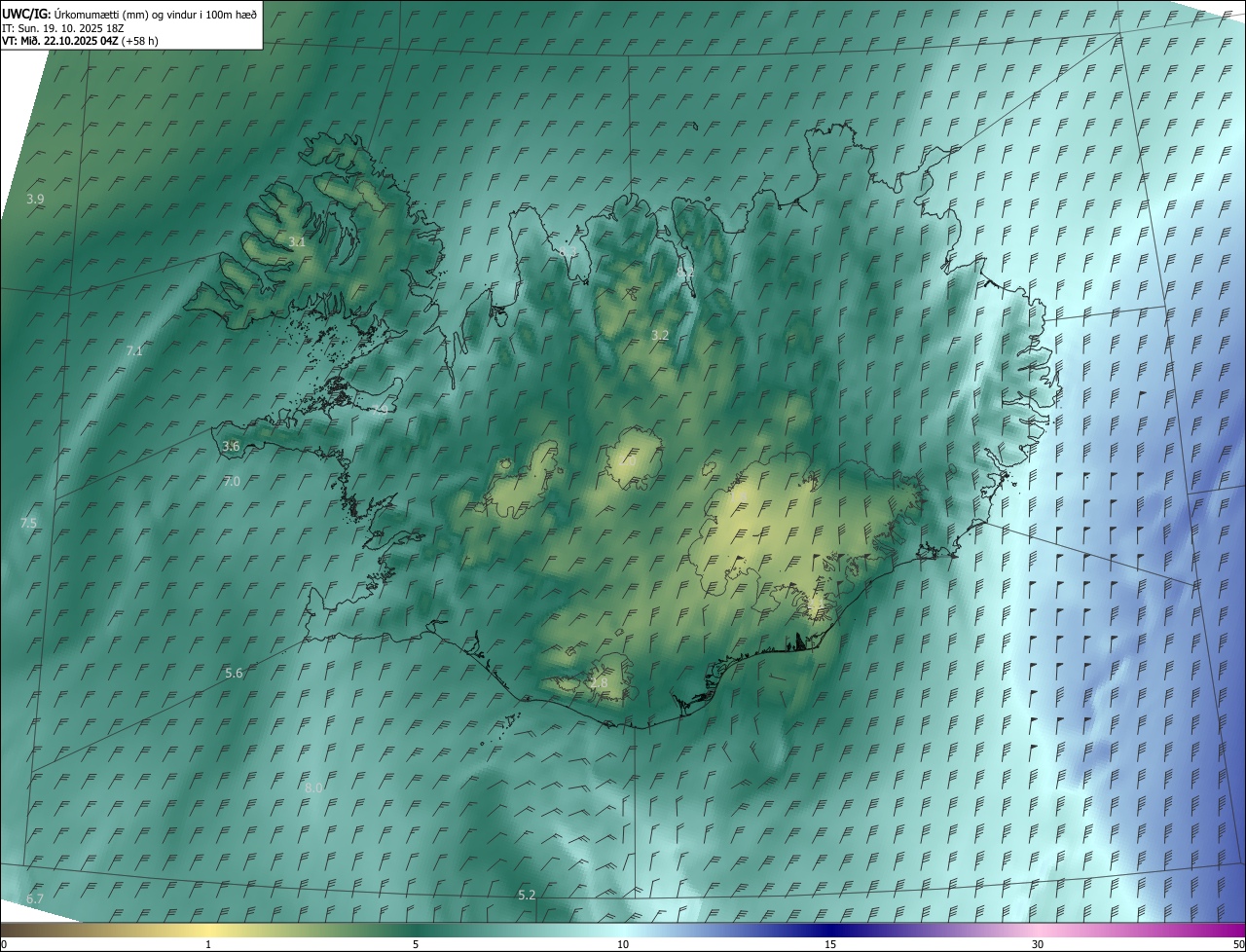This screenshot has width=1246, height=952.
Task: Click the color scale tick label 0
Action: (4, 944)
